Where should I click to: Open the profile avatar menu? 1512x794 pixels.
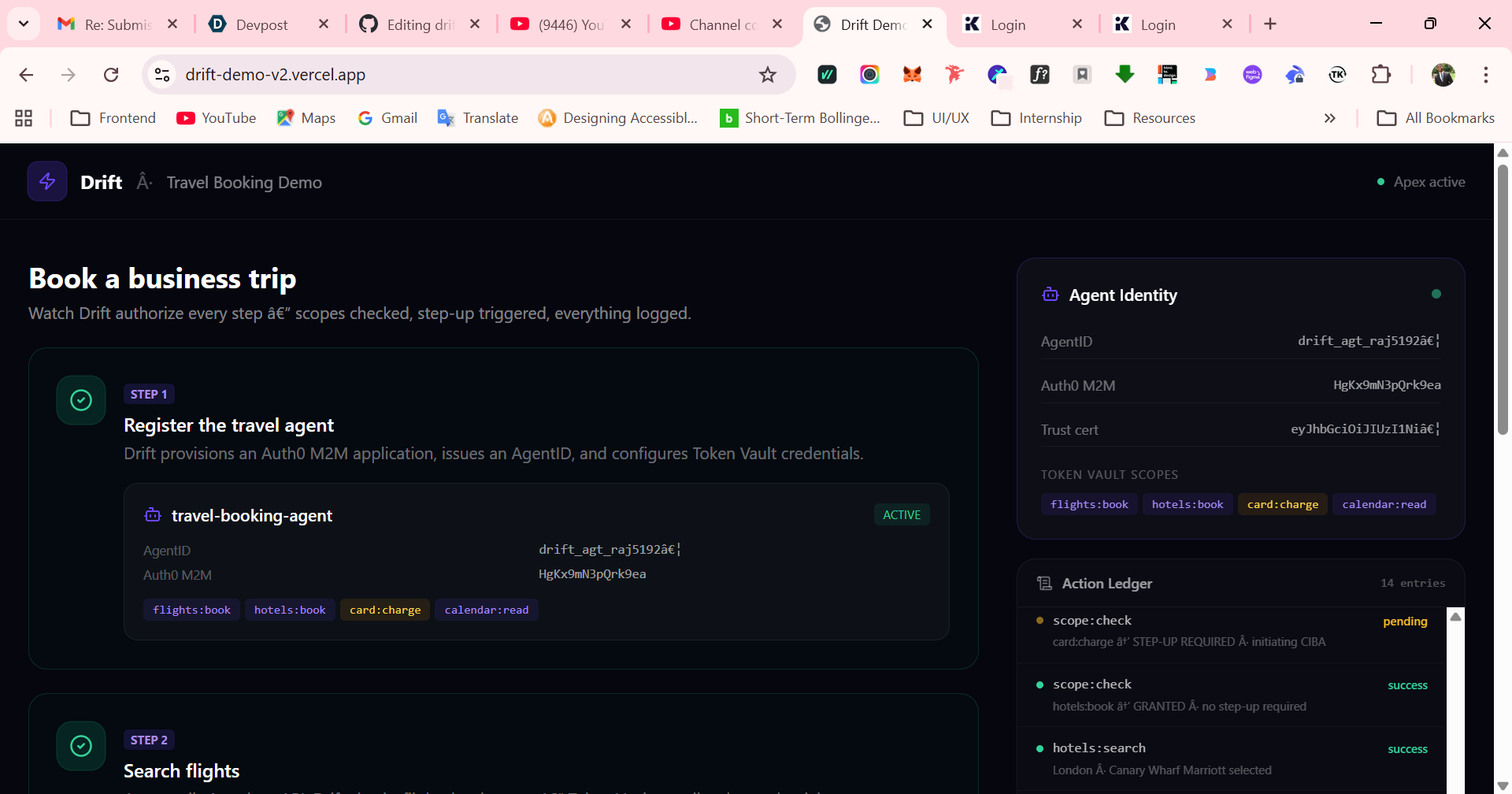1443,75
